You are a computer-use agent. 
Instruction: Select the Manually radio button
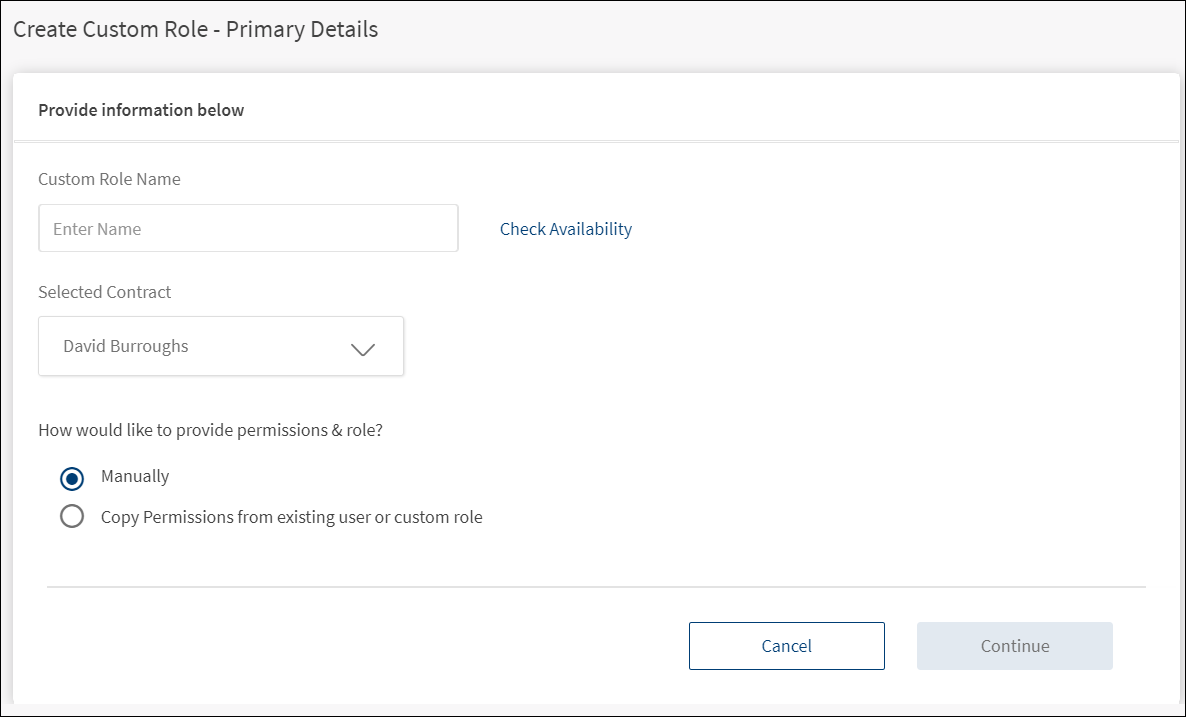(x=72, y=478)
